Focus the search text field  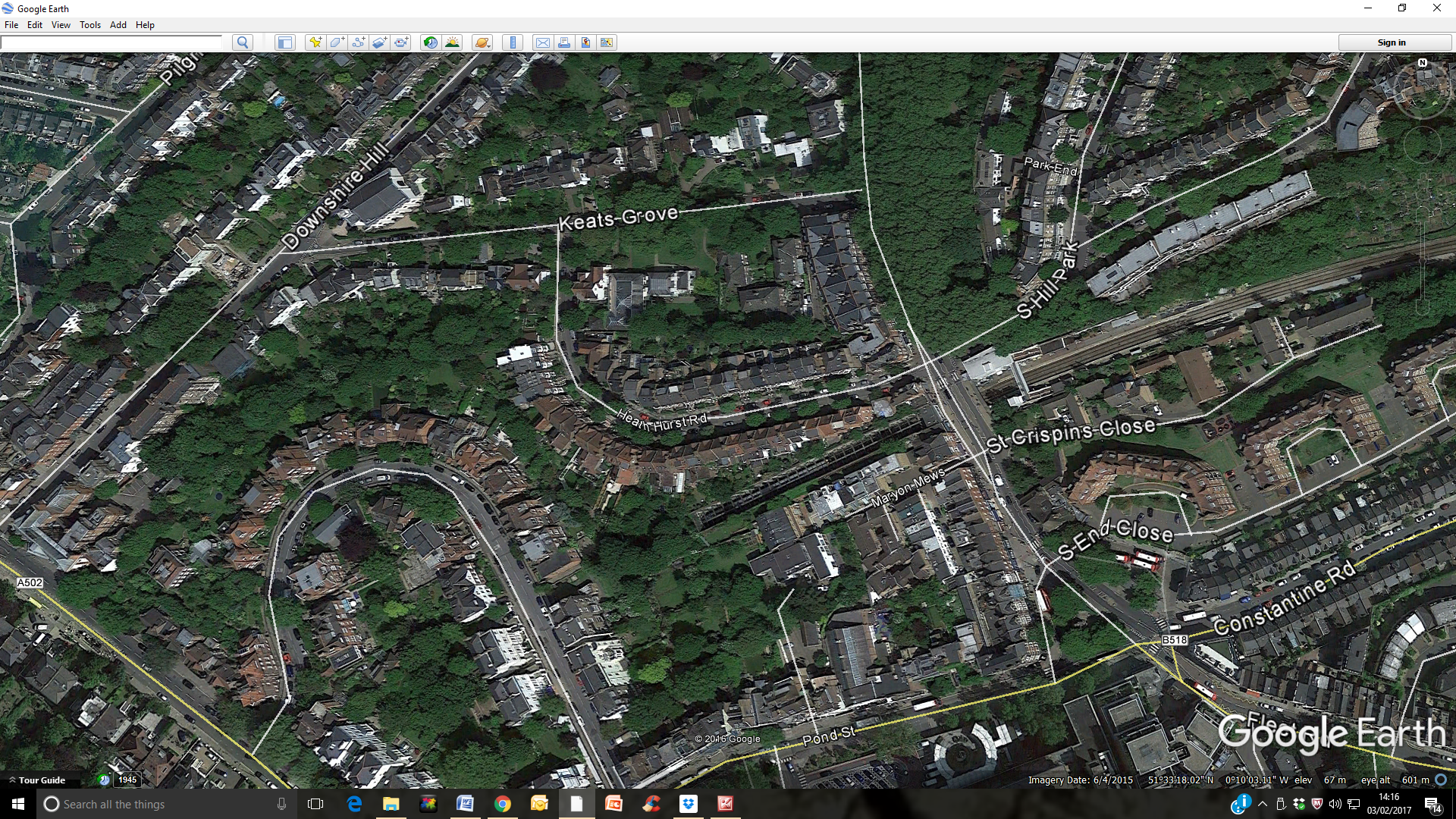pyautogui.click(x=111, y=42)
